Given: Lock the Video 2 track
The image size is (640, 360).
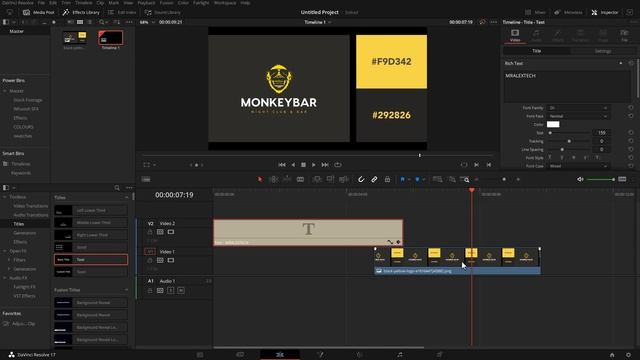Looking at the screenshot, I should tap(150, 232).
